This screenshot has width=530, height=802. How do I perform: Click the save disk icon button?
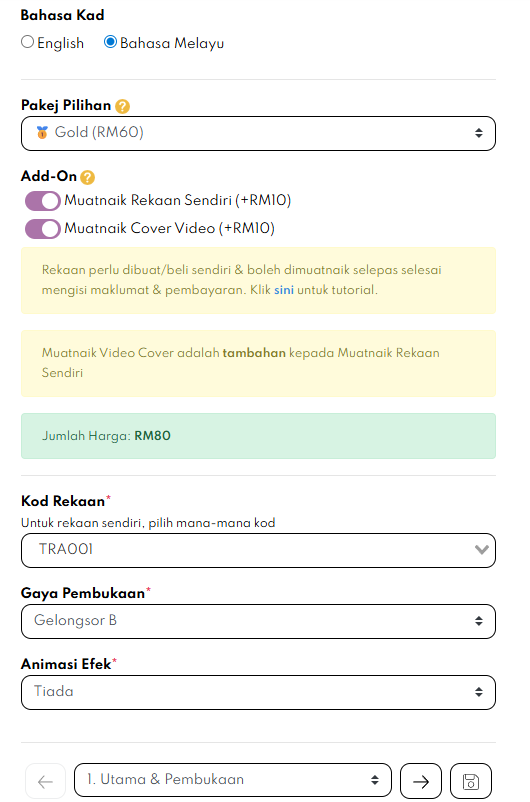471,782
